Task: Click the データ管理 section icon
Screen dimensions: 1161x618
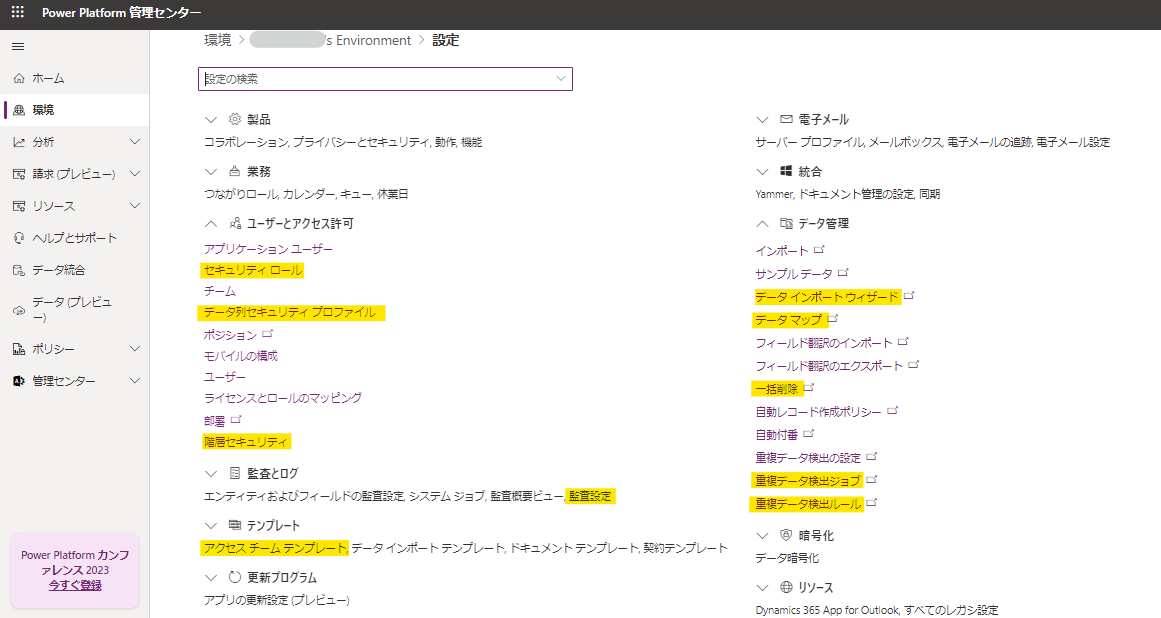Action: coord(786,223)
